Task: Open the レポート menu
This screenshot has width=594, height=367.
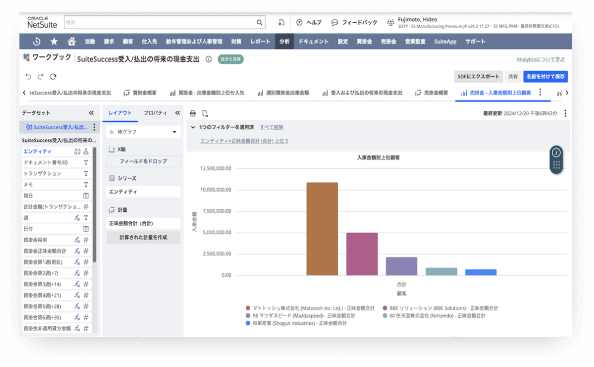Action: [260, 41]
